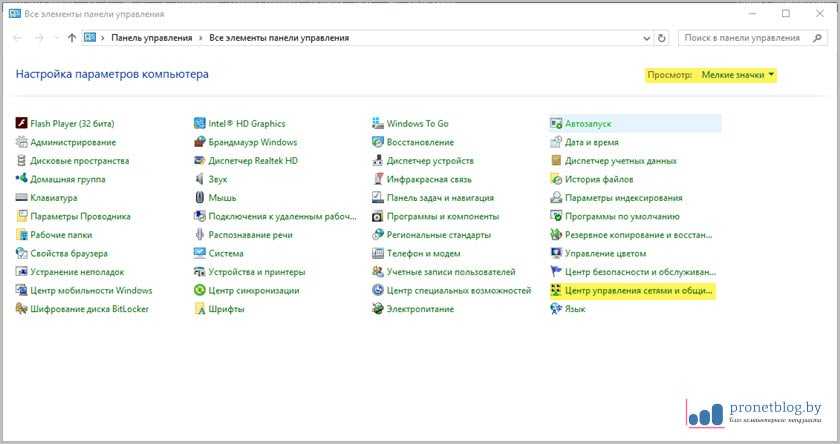840x444 pixels.
Task: Select Все элементы панели управления breadcrumb segment
Action: click(x=279, y=38)
